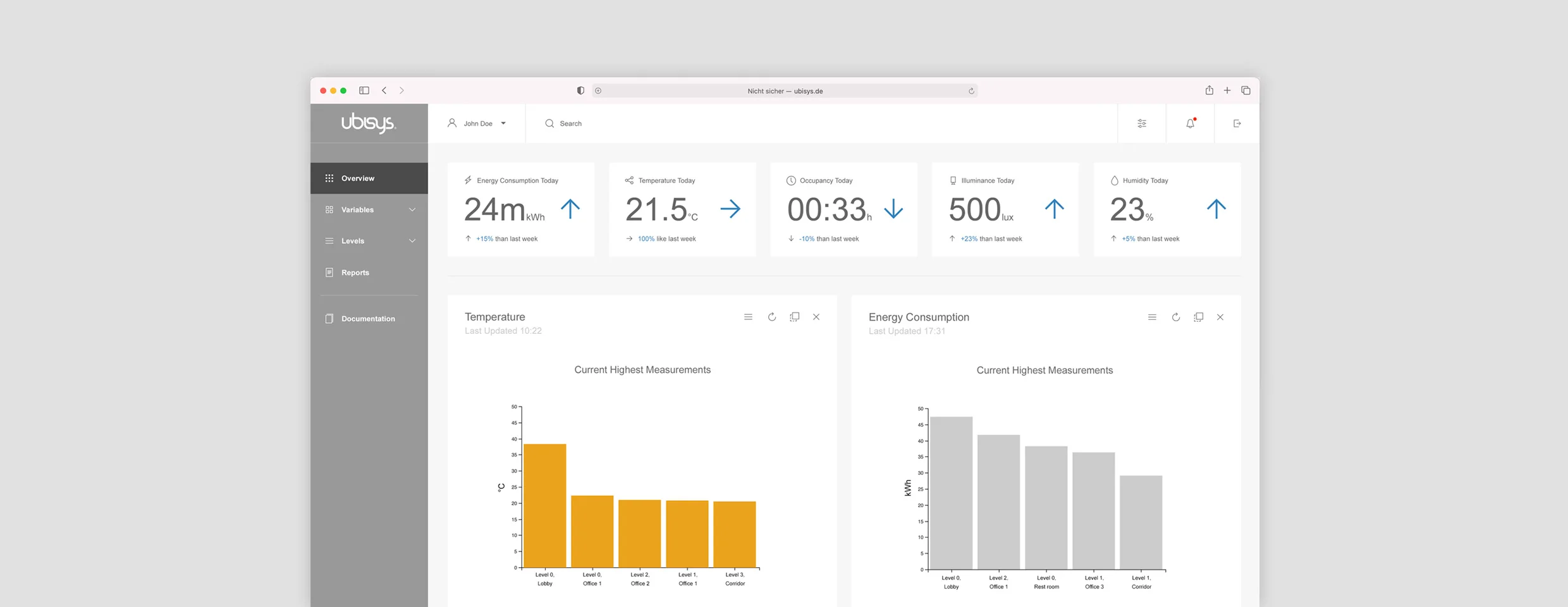Open the John Doe user dropdown
This screenshot has width=1568, height=607.
click(x=477, y=123)
